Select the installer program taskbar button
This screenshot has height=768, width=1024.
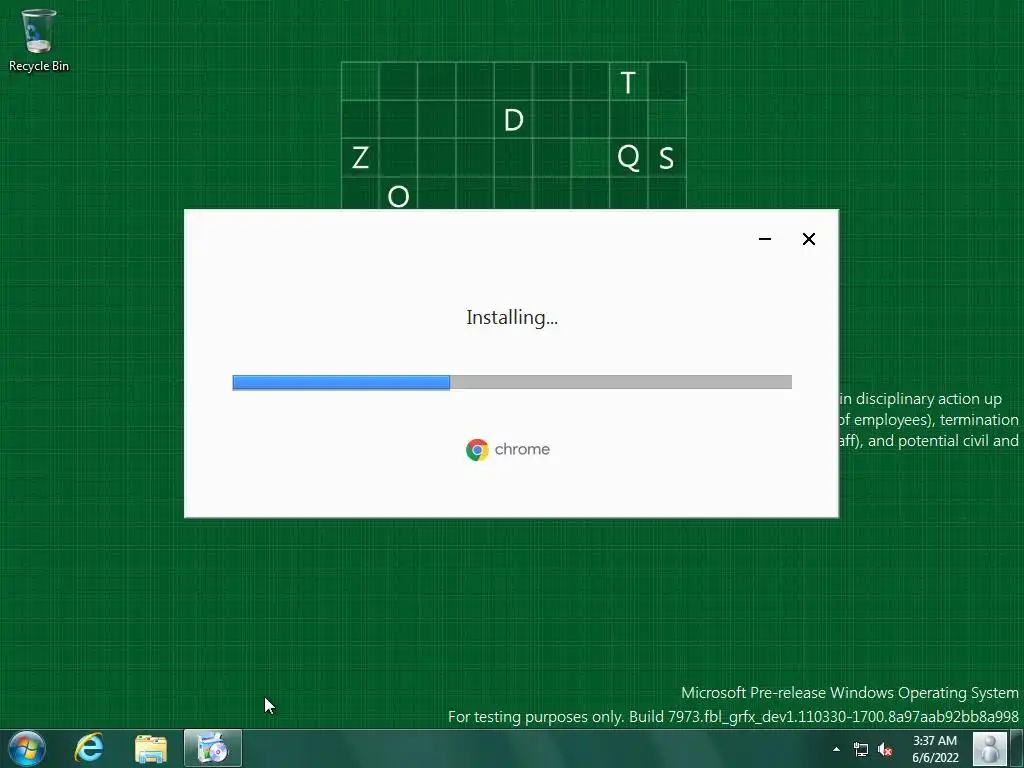213,748
